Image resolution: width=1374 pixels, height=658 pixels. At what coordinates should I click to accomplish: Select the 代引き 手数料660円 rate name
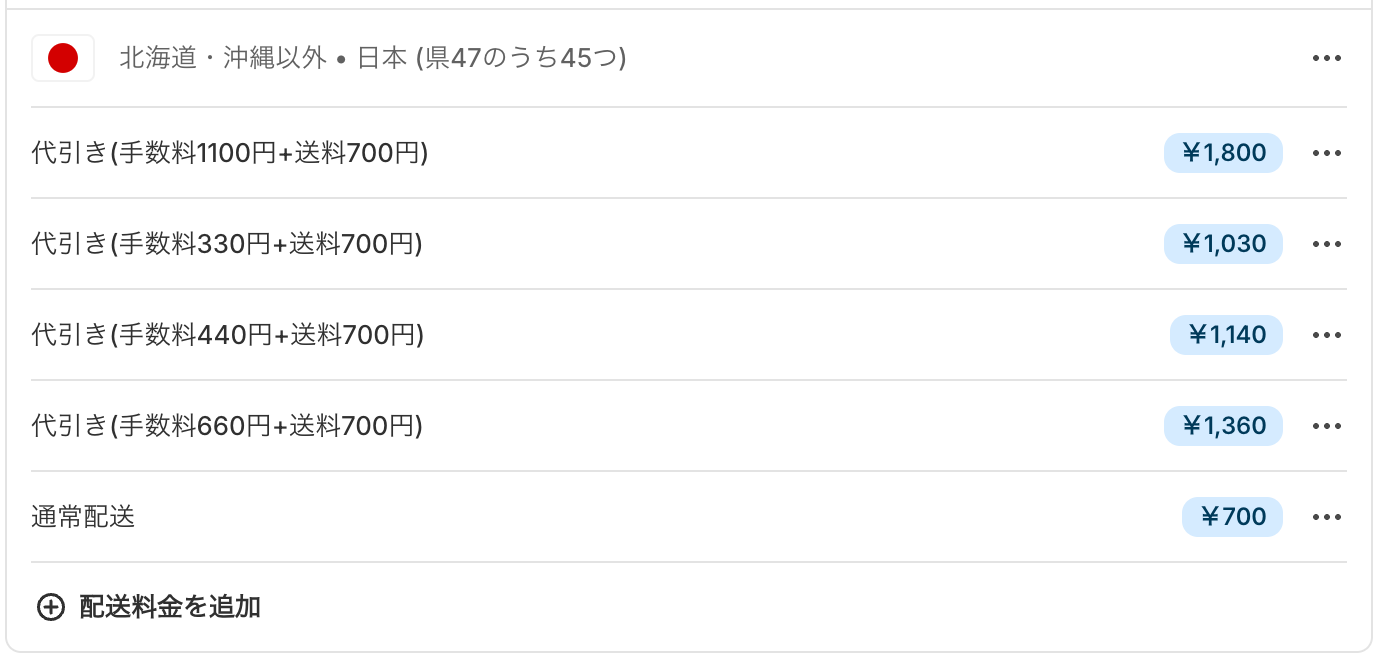227,426
